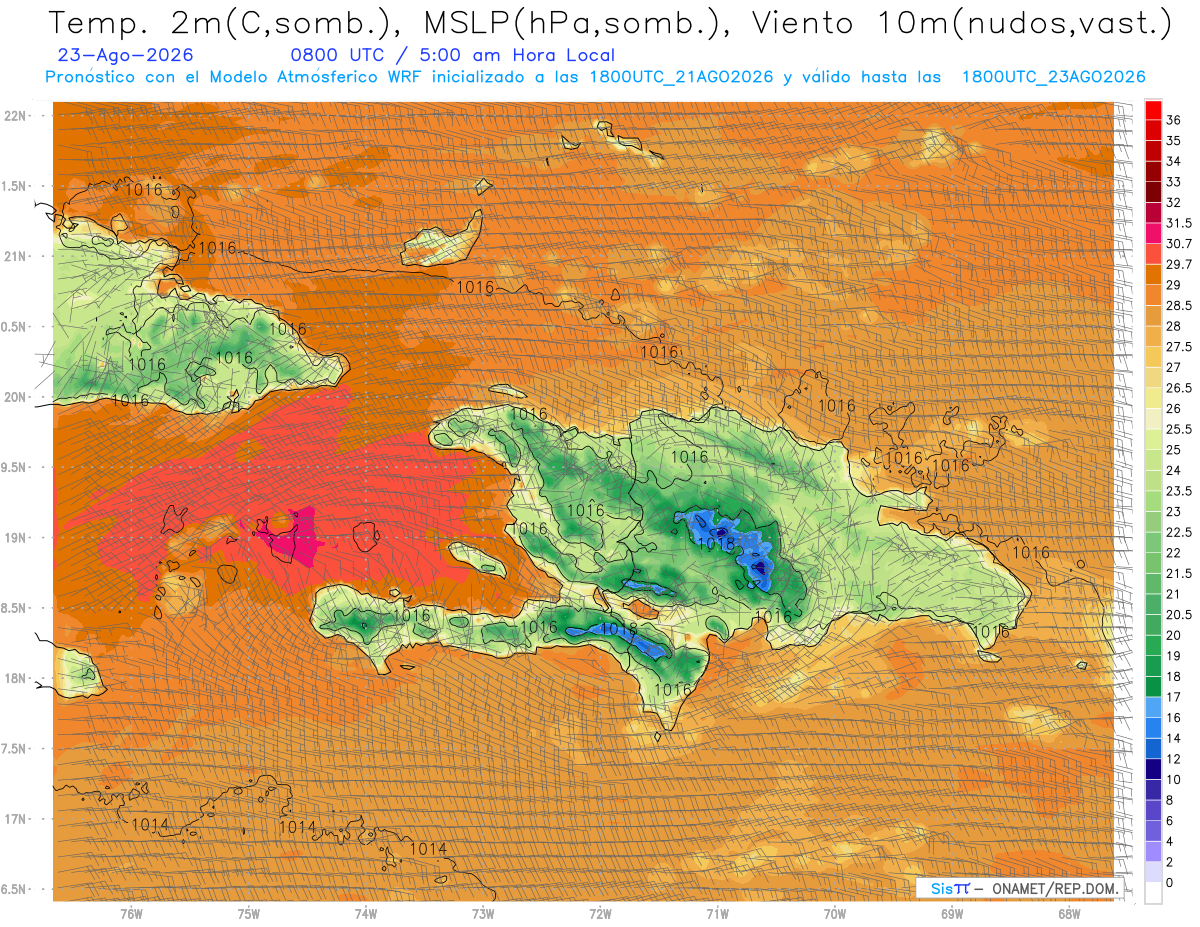Click the longitude axis label 72W
1200x927 pixels.
(600, 914)
